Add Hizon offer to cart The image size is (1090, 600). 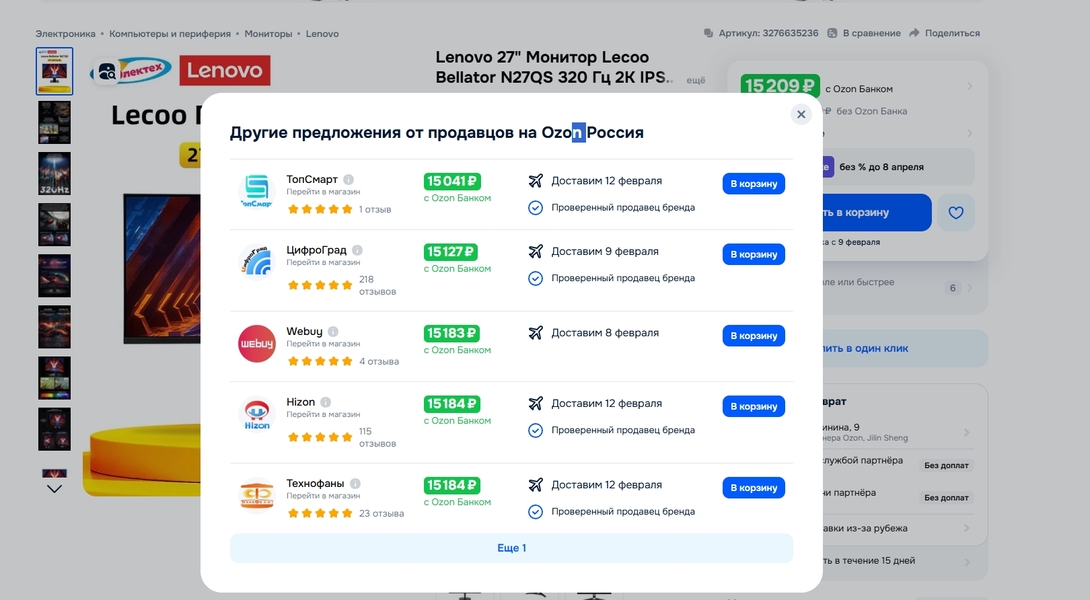(754, 406)
